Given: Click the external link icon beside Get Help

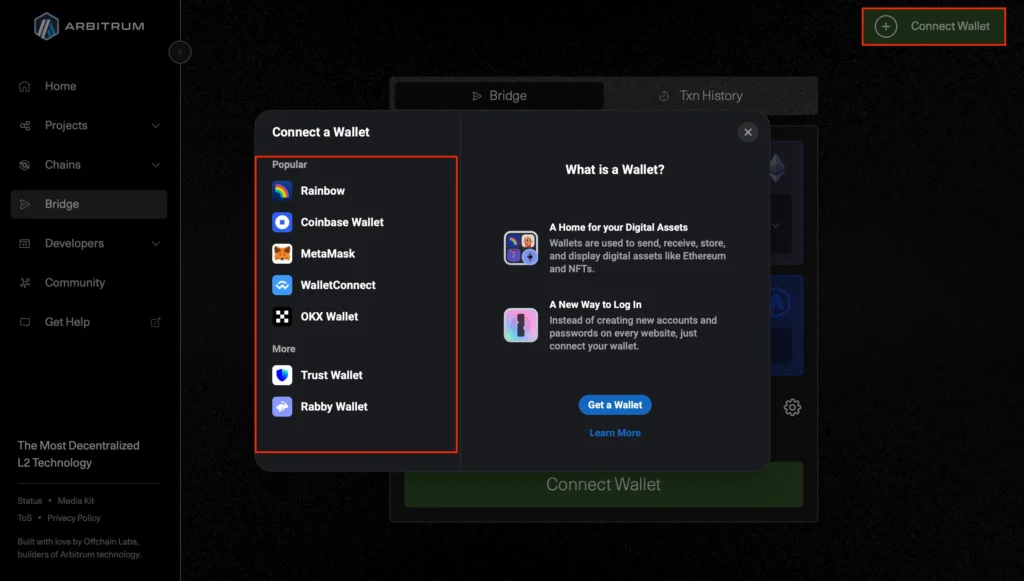Looking at the screenshot, I should [x=155, y=322].
